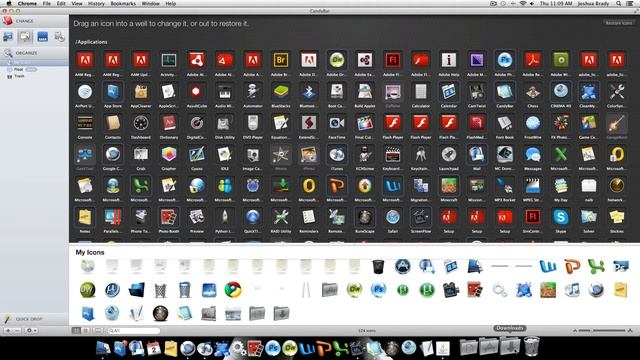Image resolution: width=640 pixels, height=360 pixels.
Task: Open the Trash in the Dock
Action: [531, 347]
